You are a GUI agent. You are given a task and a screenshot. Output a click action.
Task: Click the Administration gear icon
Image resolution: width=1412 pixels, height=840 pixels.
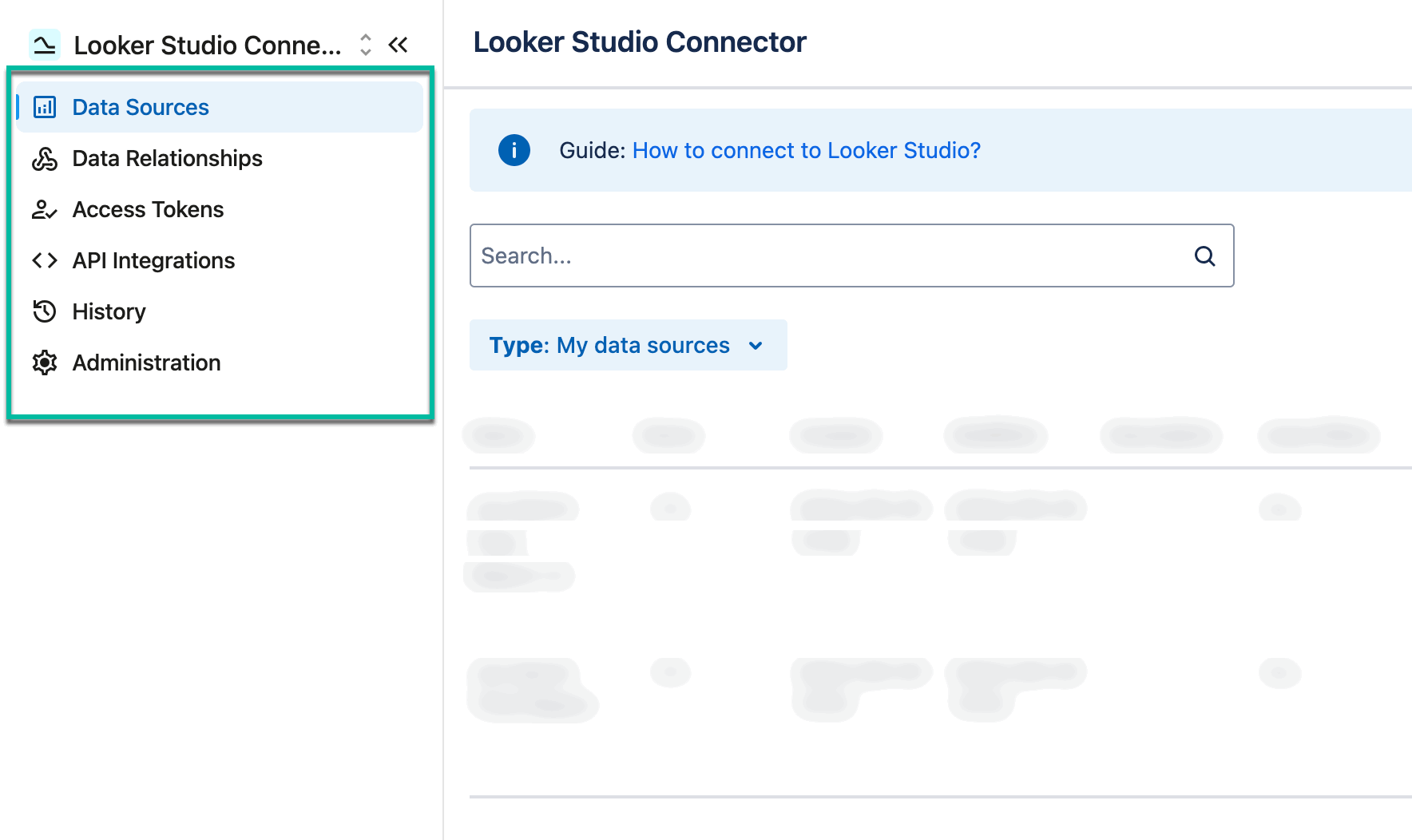(45, 363)
